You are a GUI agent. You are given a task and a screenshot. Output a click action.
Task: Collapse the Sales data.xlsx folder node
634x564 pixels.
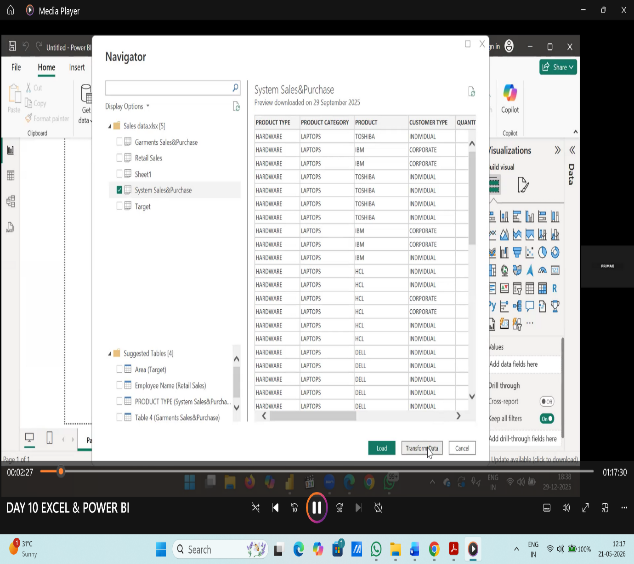coord(110,126)
